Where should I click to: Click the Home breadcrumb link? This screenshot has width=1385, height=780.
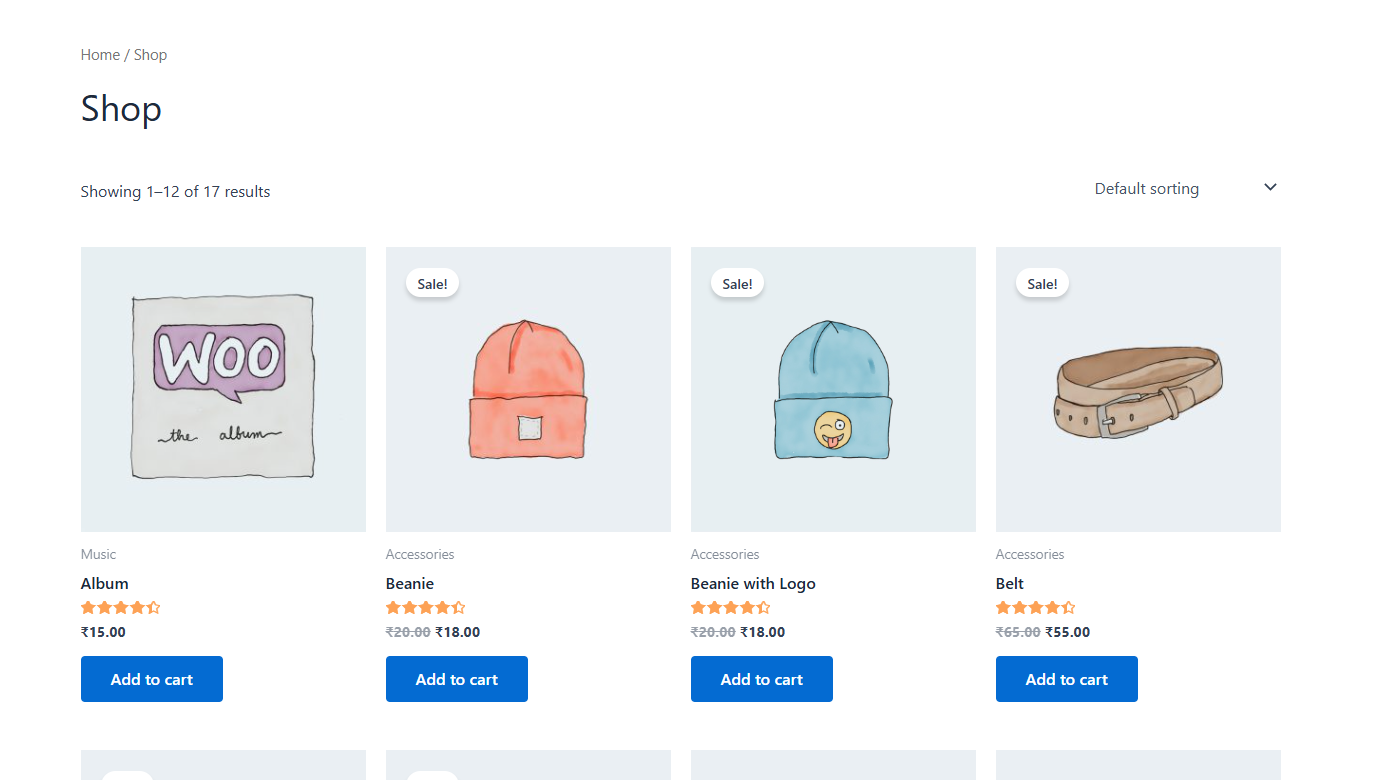[99, 54]
